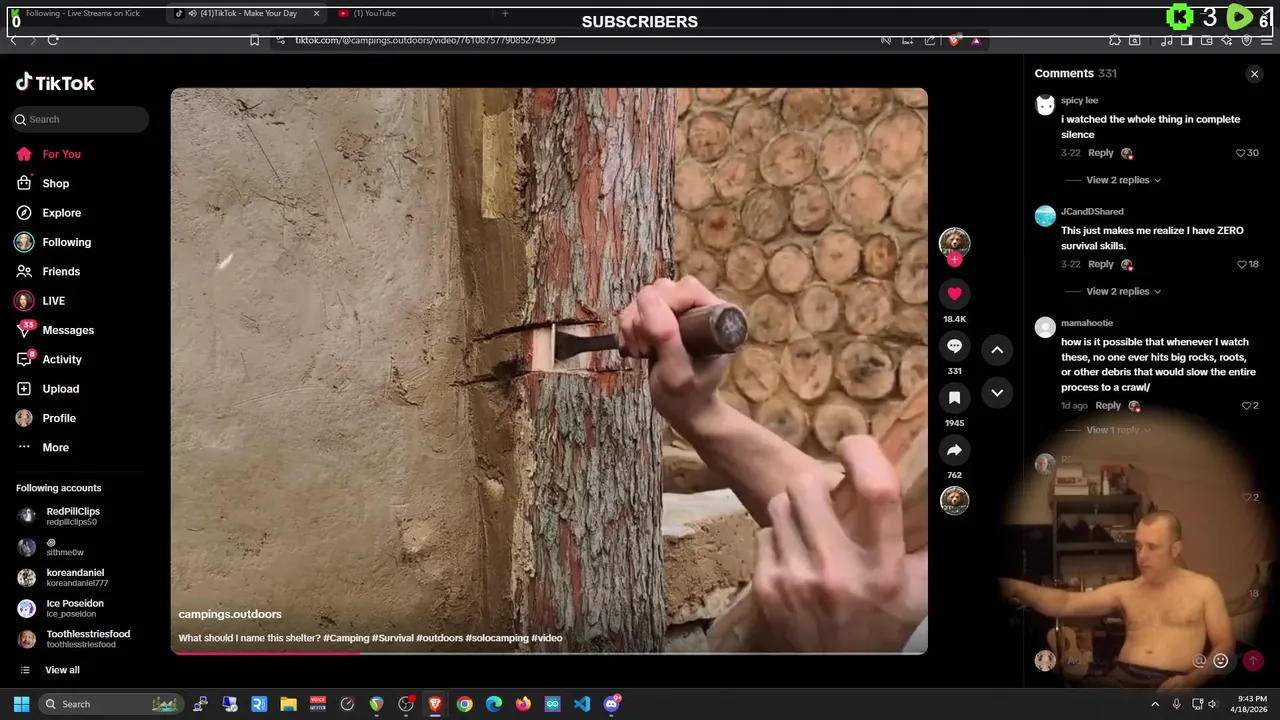Image resolution: width=1280 pixels, height=720 pixels.
Task: Like mamahootie's comment
Action: [x=1246, y=406]
